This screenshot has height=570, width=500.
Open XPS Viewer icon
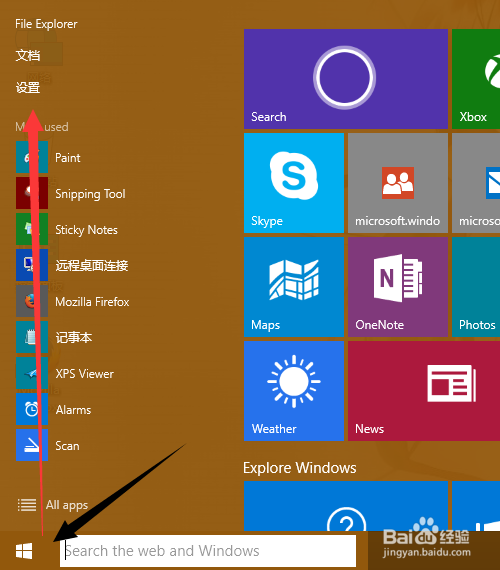pos(32,373)
